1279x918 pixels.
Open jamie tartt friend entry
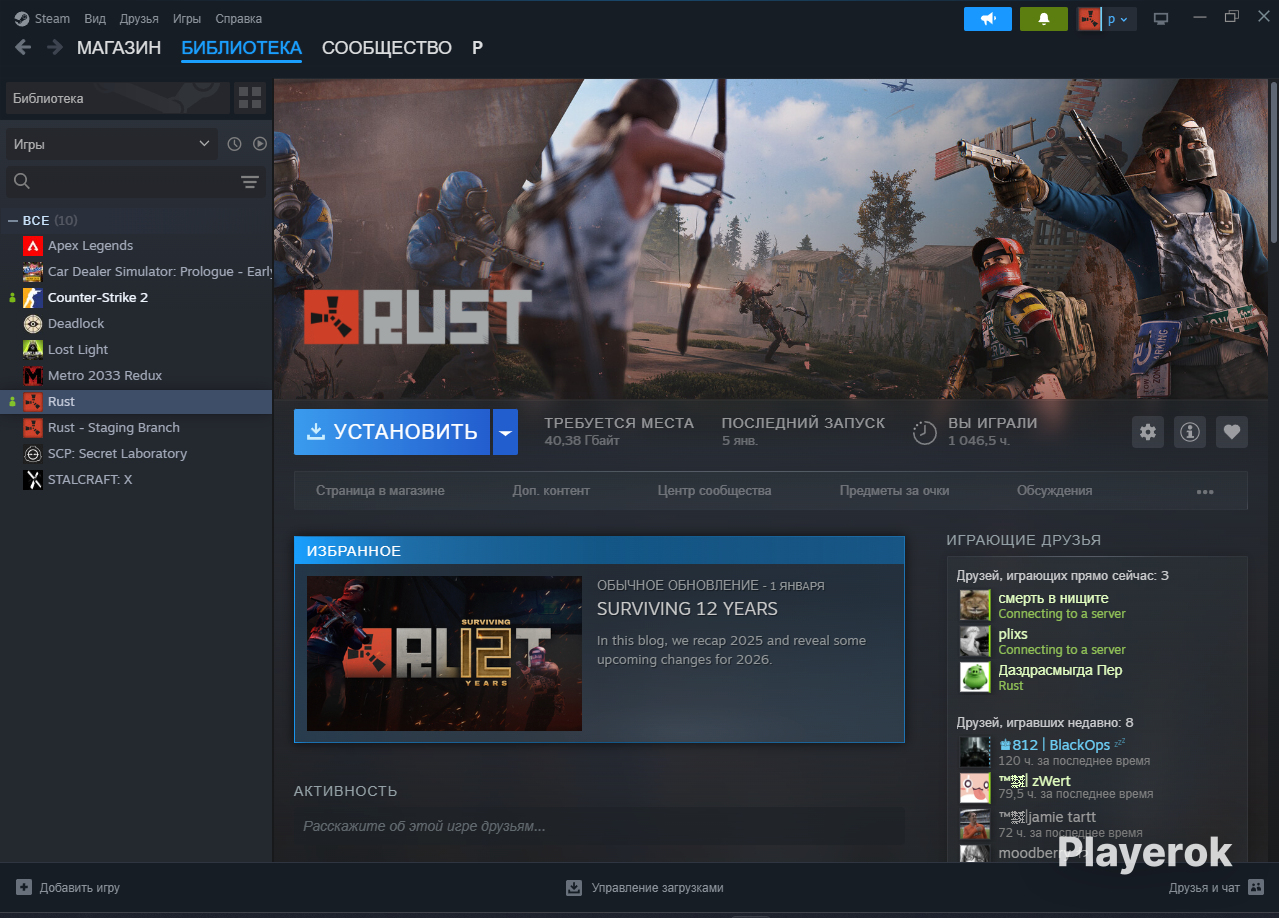point(1096,823)
